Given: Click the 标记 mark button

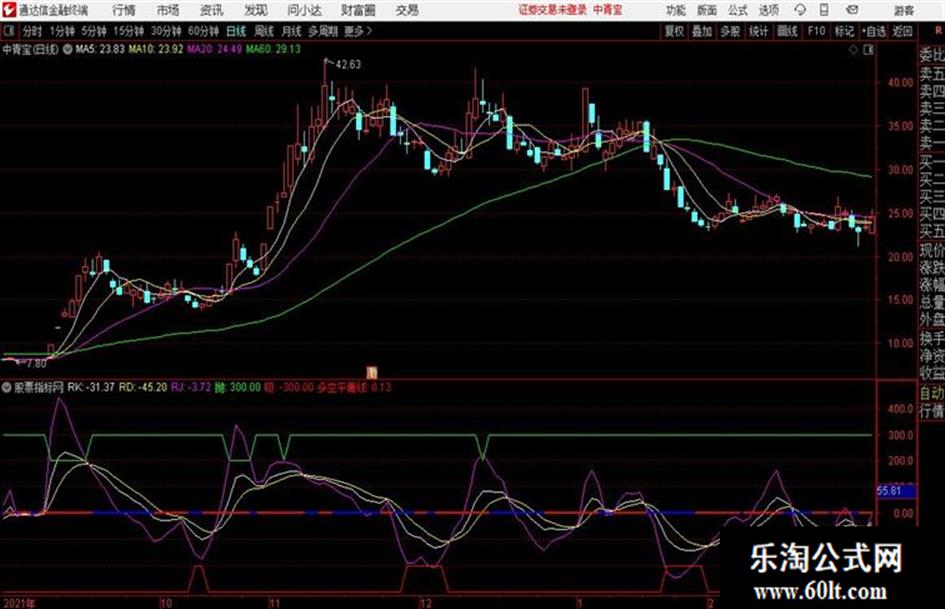Looking at the screenshot, I should [x=844, y=31].
